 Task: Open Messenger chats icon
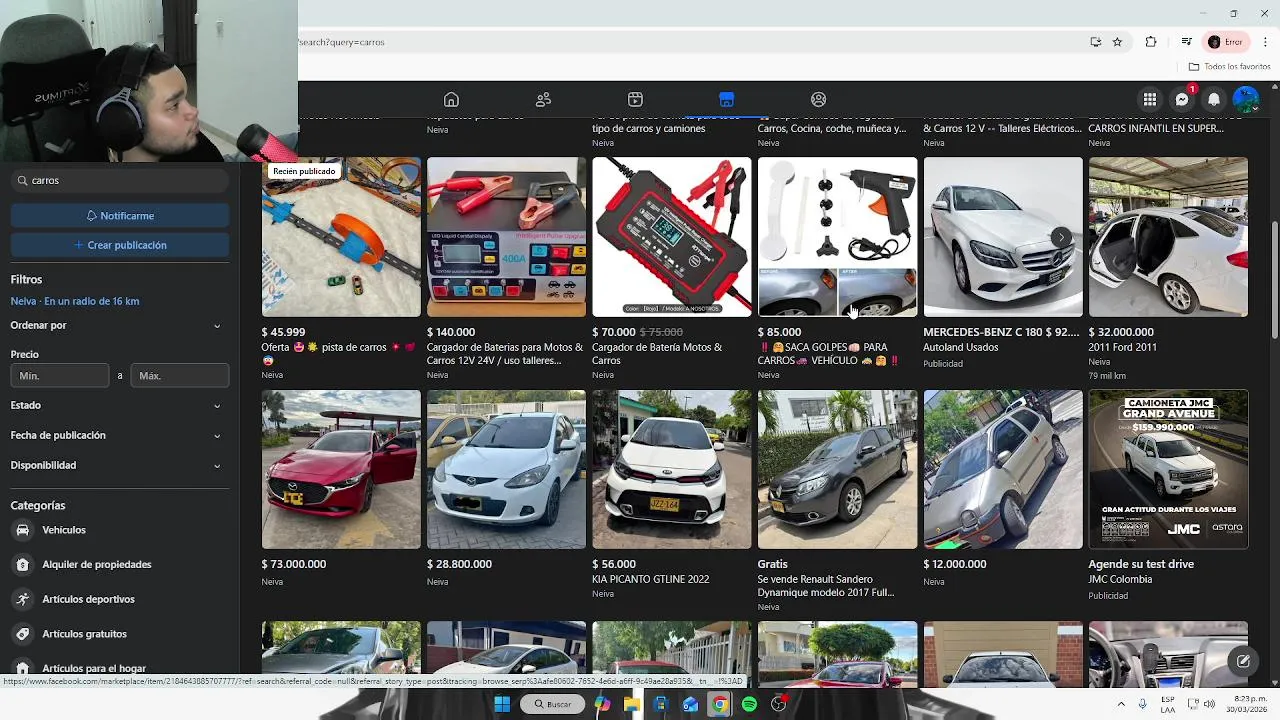coord(1182,99)
